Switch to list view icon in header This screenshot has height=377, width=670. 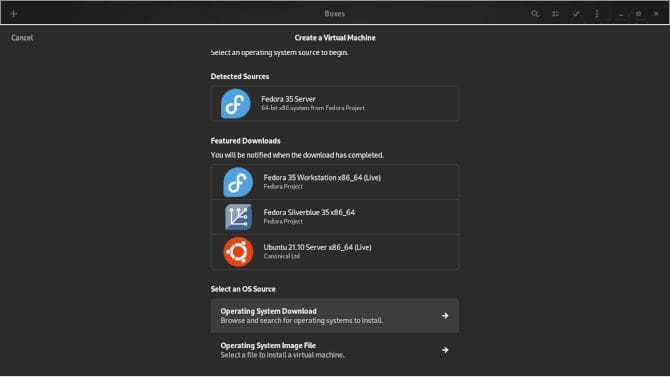[555, 14]
